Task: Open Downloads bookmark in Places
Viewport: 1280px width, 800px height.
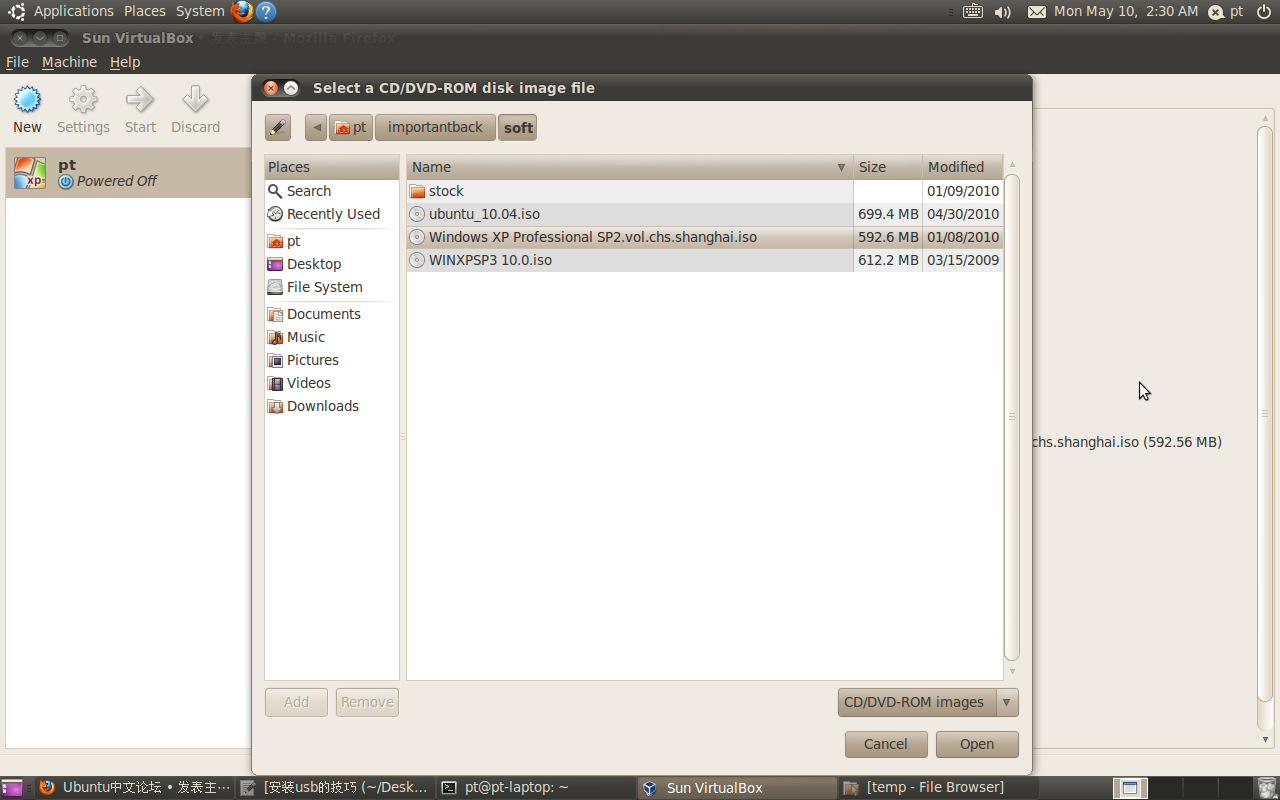Action: (x=332, y=406)
